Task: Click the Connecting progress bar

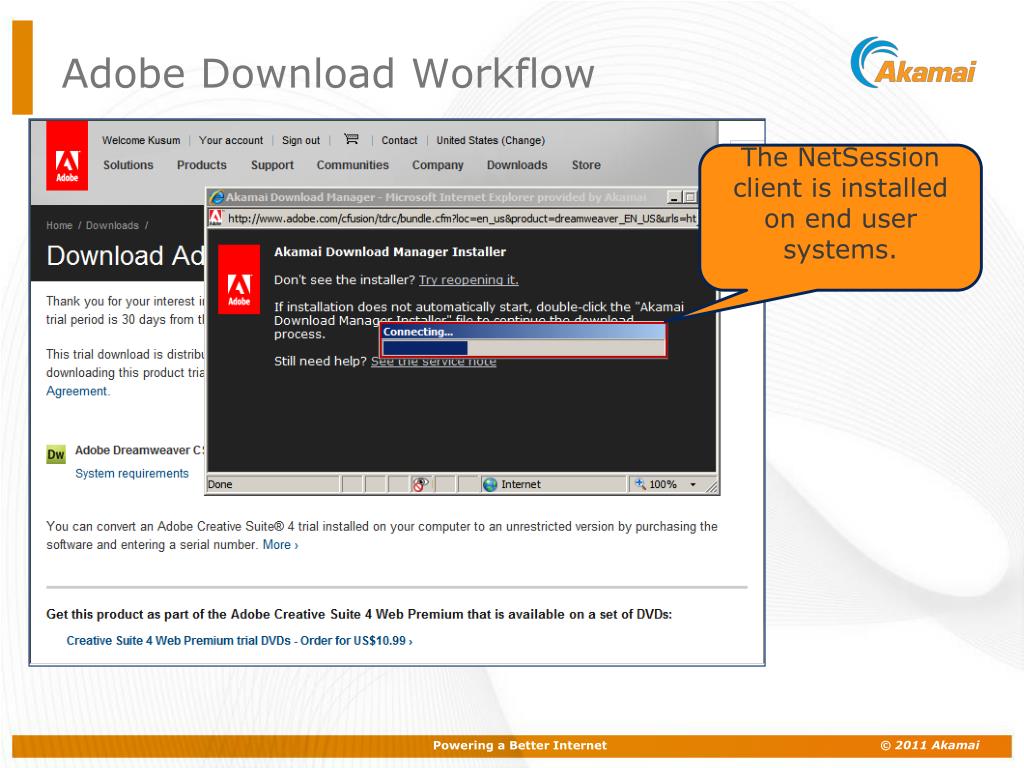Action: tap(523, 347)
